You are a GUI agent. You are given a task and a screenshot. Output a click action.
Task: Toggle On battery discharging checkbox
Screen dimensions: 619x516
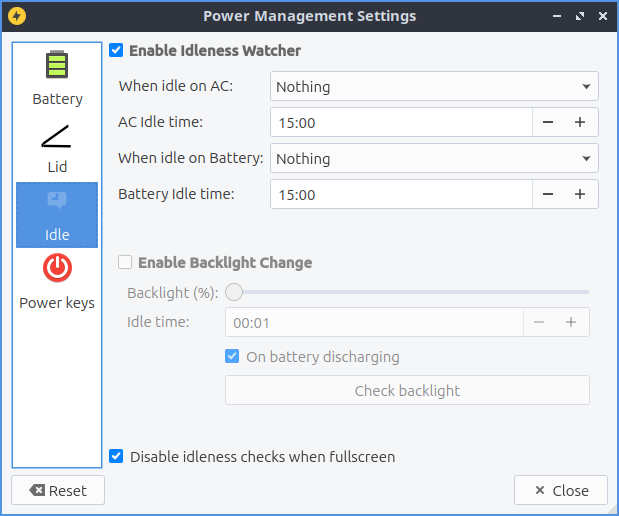point(232,356)
